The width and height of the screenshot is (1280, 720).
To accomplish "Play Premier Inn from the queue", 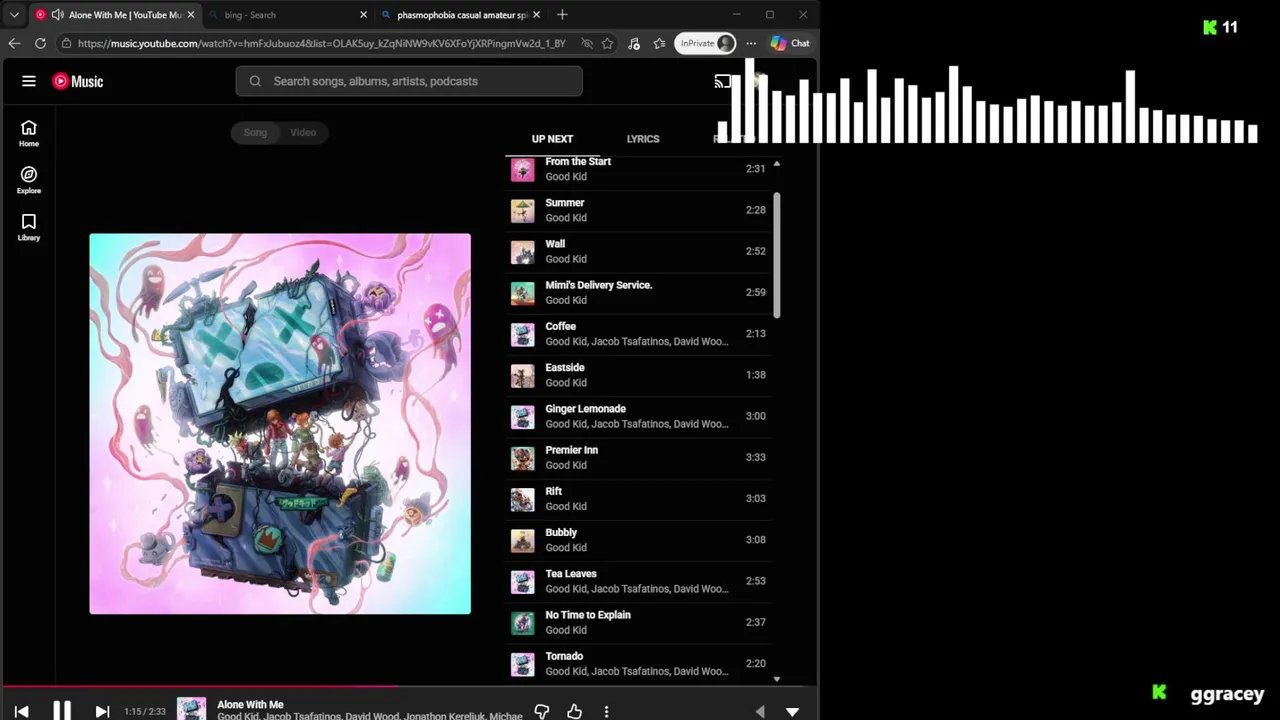I will 639,457.
